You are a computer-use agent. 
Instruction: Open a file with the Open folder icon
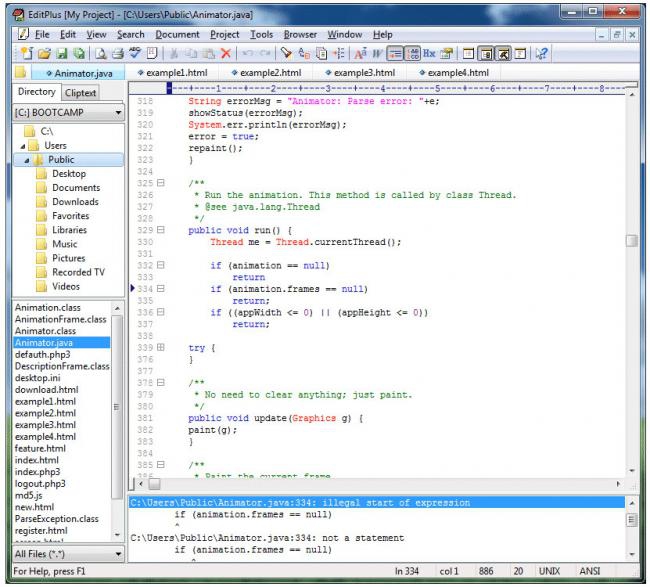[44, 53]
